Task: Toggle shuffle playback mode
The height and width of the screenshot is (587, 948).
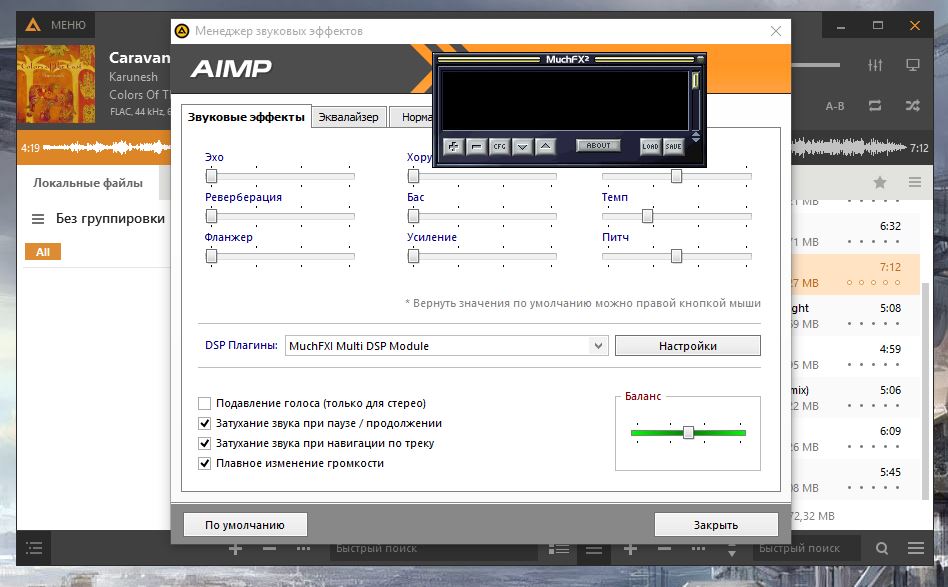Action: 912,105
